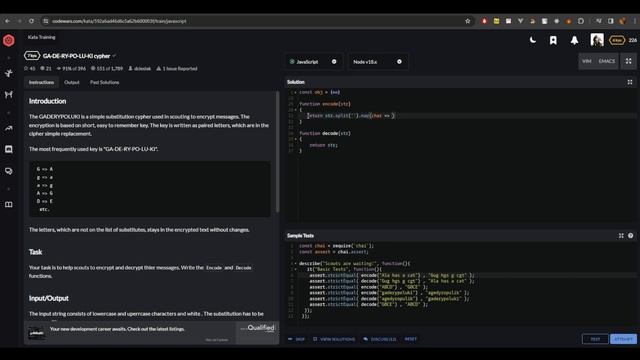
Task: Toggle fullscreen layout icon next to EMACS
Action: coord(629,61)
